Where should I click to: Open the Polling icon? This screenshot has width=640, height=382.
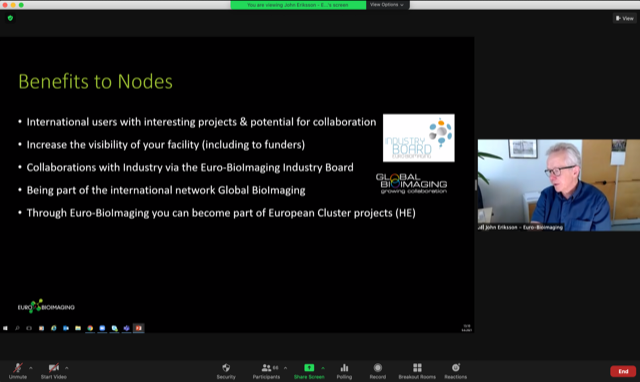[x=344, y=368]
